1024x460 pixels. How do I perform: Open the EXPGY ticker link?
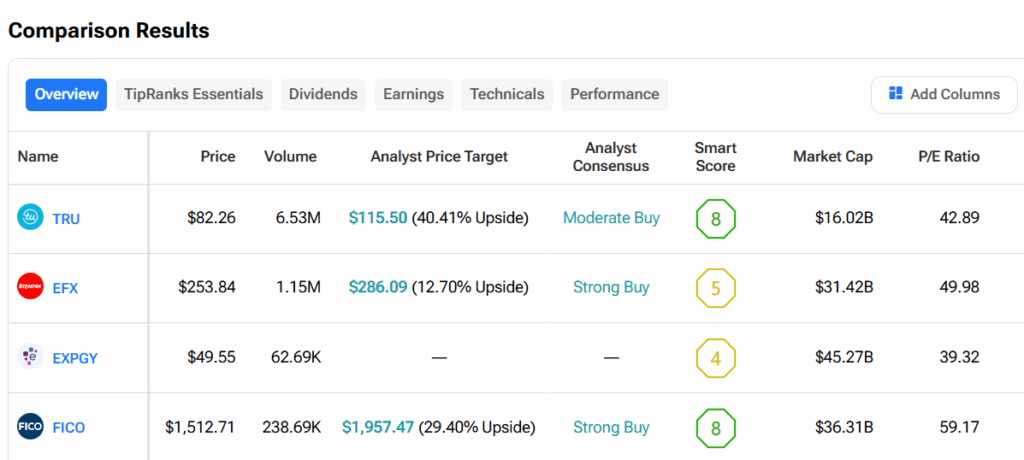click(x=75, y=358)
